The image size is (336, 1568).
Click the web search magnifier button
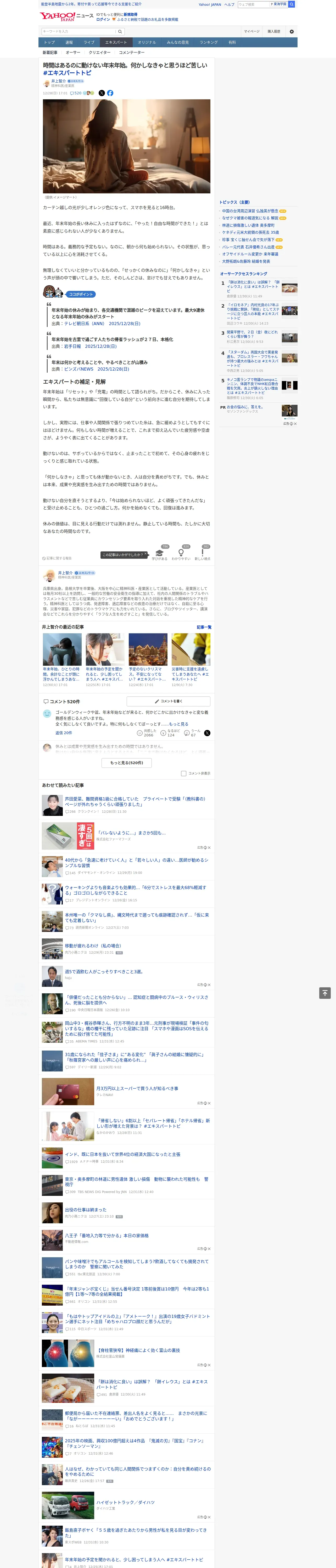coord(292,4)
